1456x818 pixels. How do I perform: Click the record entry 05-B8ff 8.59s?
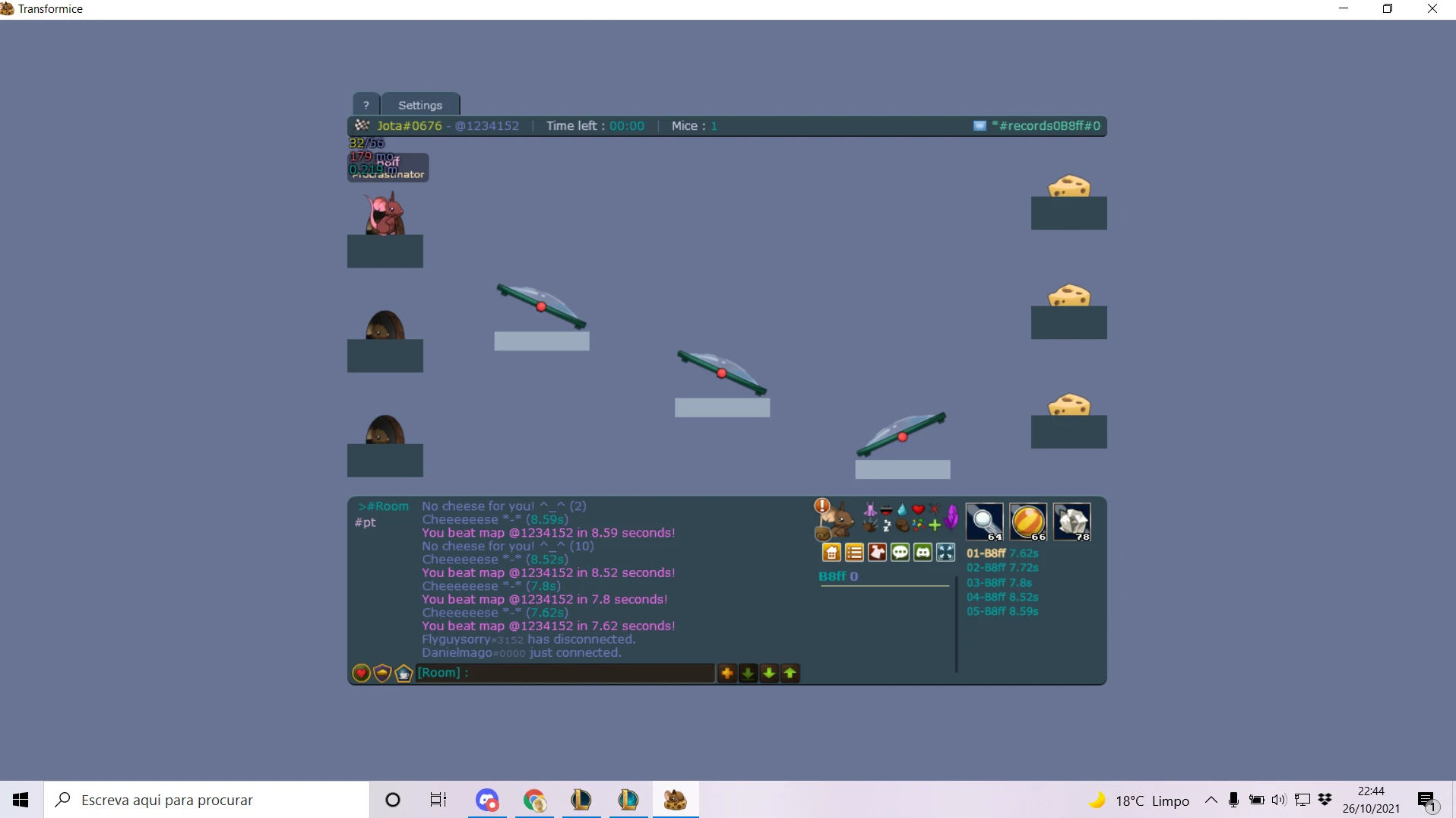1002,611
